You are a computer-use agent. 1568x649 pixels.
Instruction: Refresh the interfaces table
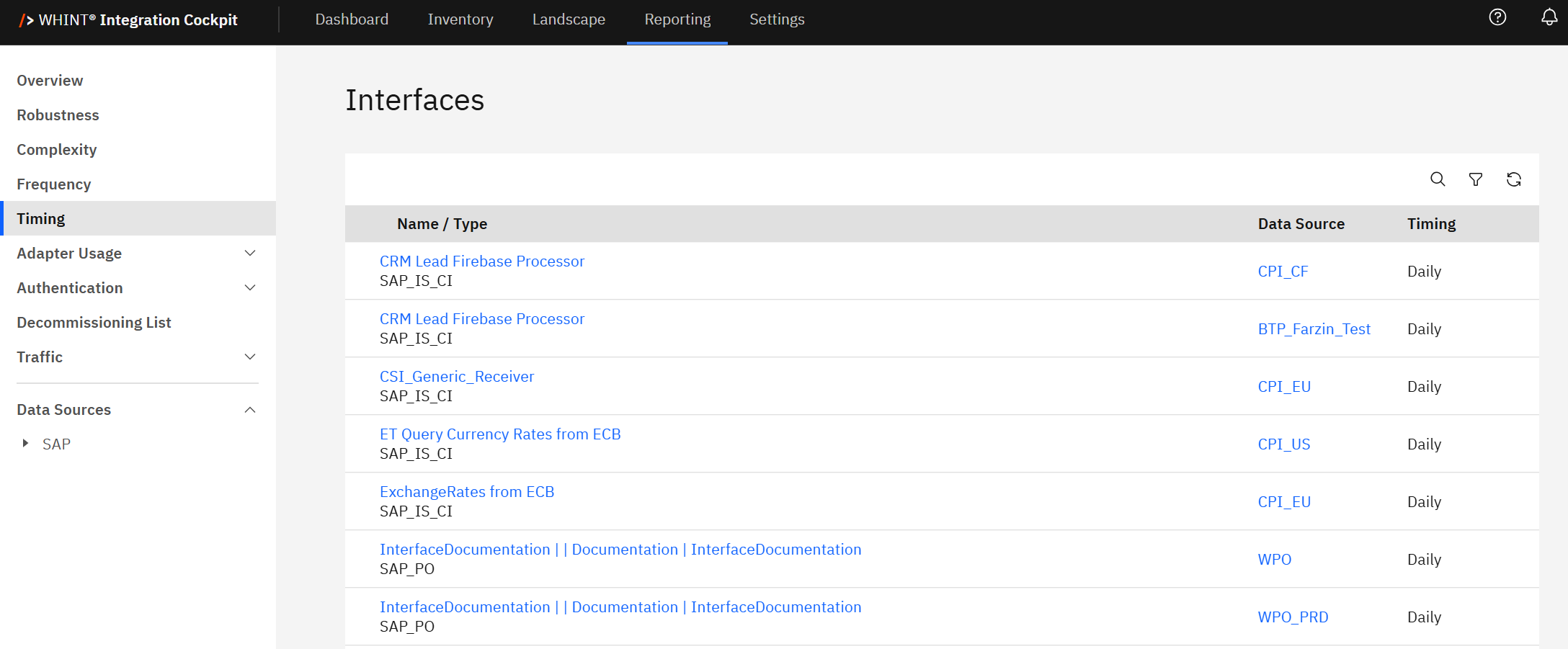(x=1514, y=179)
